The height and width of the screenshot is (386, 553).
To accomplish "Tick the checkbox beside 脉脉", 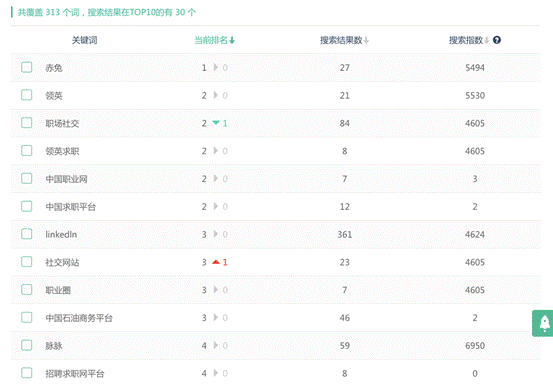I will point(26,345).
